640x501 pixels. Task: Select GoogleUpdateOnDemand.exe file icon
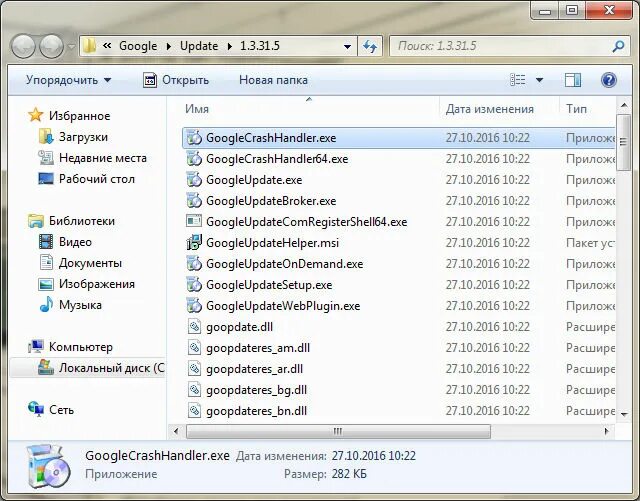click(x=194, y=263)
